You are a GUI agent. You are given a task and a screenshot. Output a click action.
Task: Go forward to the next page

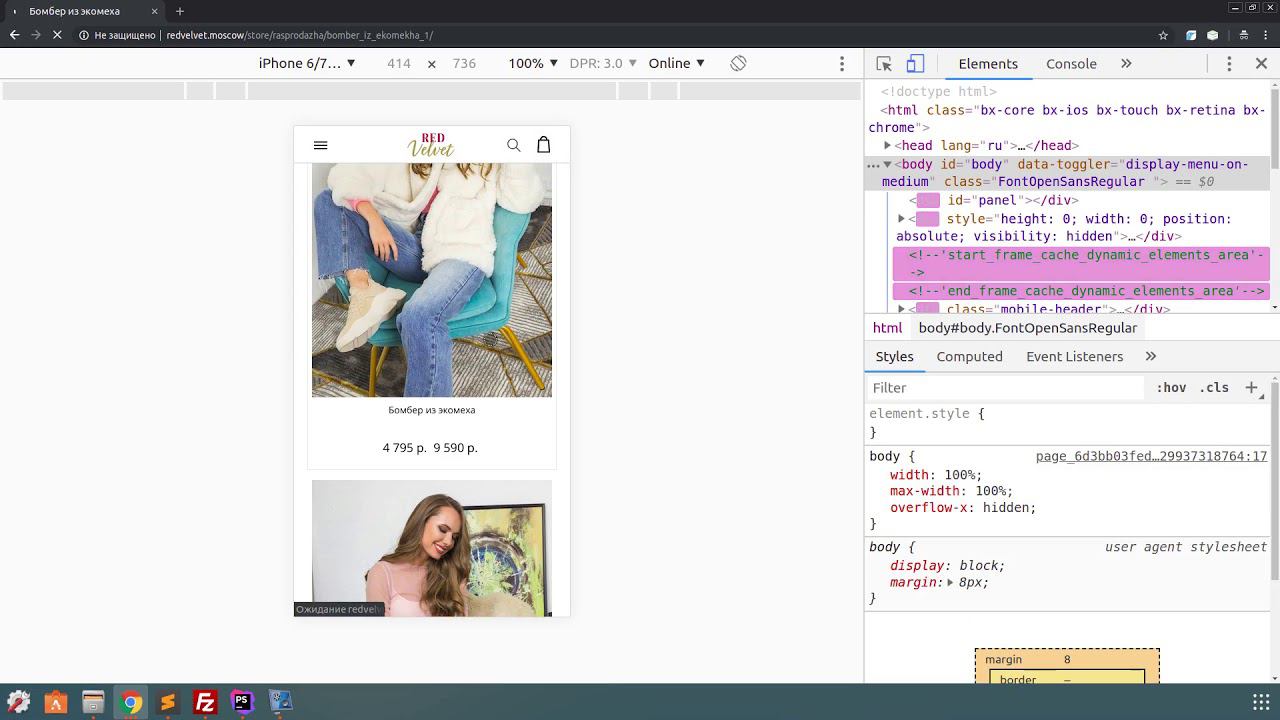36,35
